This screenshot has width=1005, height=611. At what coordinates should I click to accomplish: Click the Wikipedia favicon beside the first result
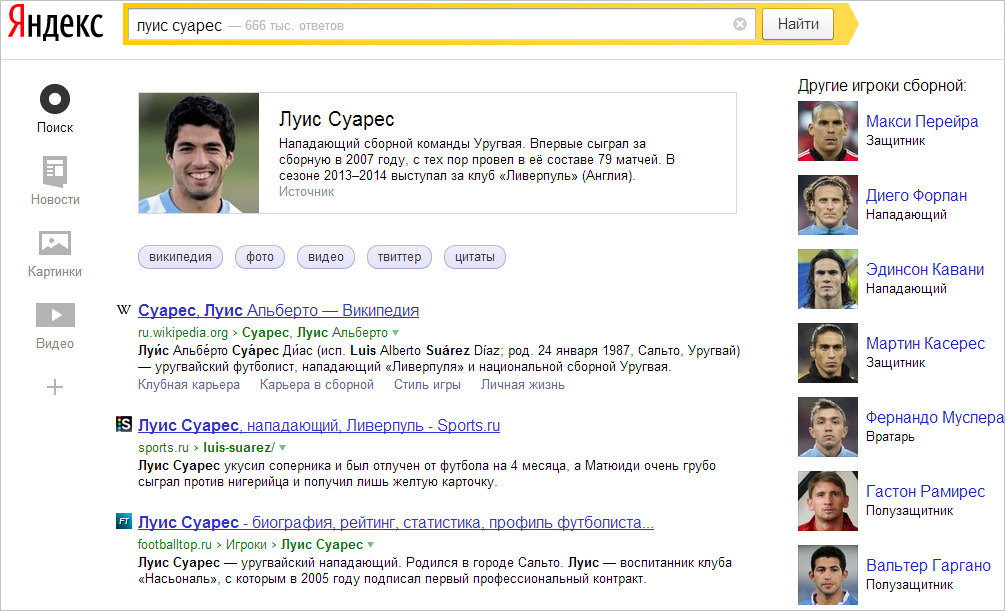point(124,310)
